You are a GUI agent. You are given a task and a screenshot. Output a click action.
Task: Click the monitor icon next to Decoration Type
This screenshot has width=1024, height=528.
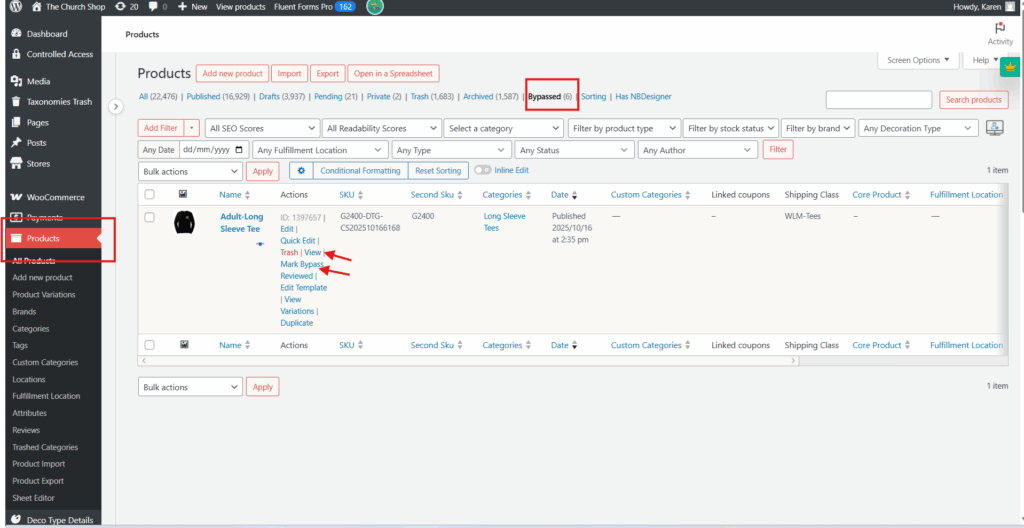click(995, 128)
